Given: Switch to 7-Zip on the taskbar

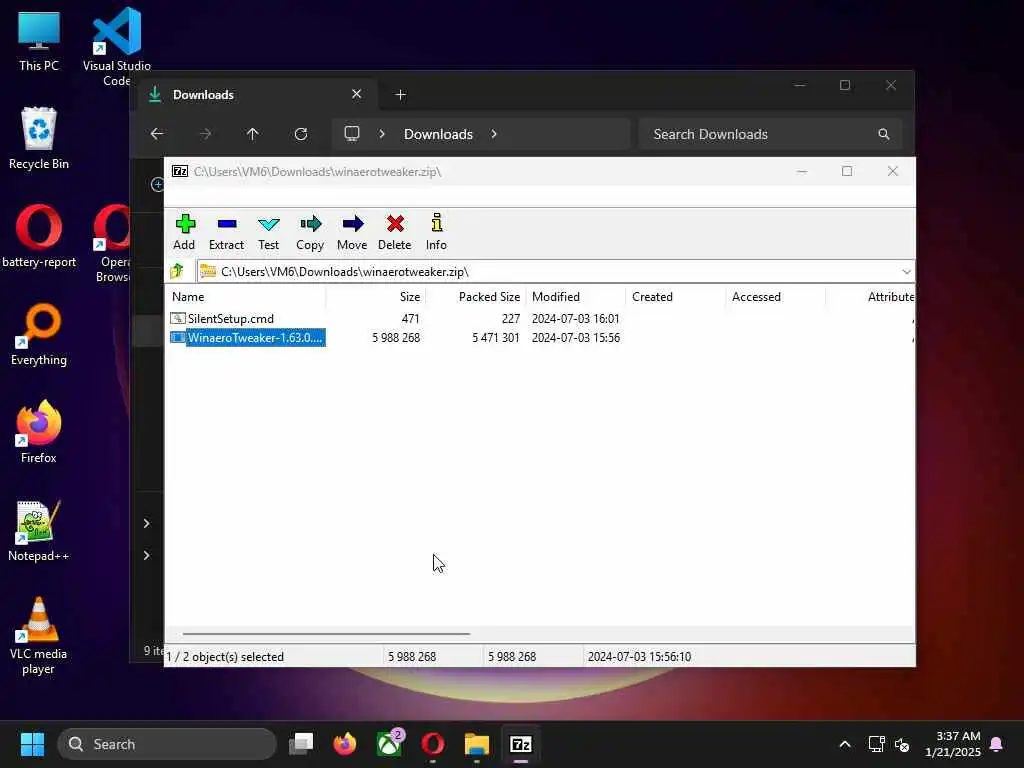Looking at the screenshot, I should pyautogui.click(x=520, y=744).
